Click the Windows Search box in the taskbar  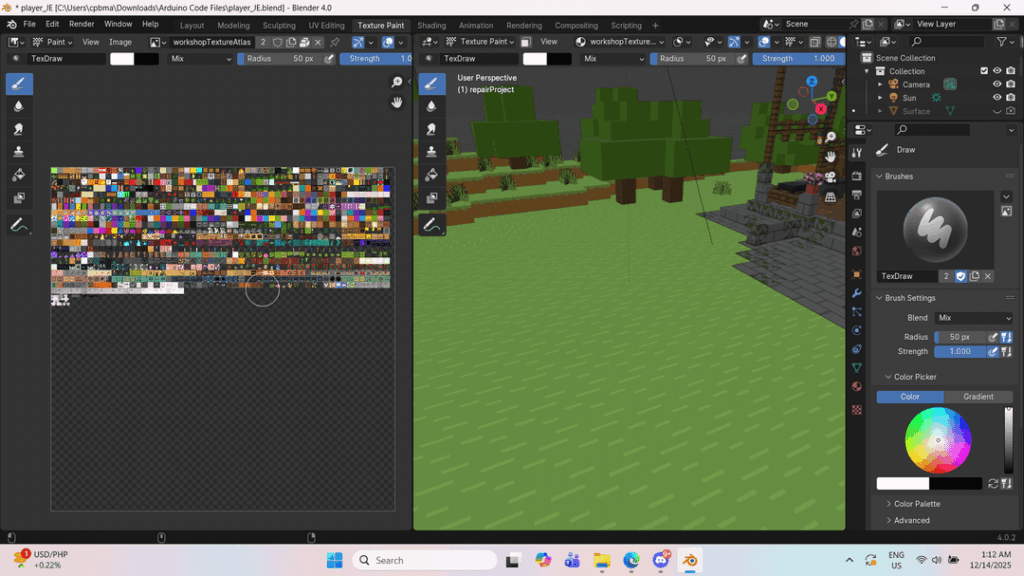pyautogui.click(x=424, y=559)
